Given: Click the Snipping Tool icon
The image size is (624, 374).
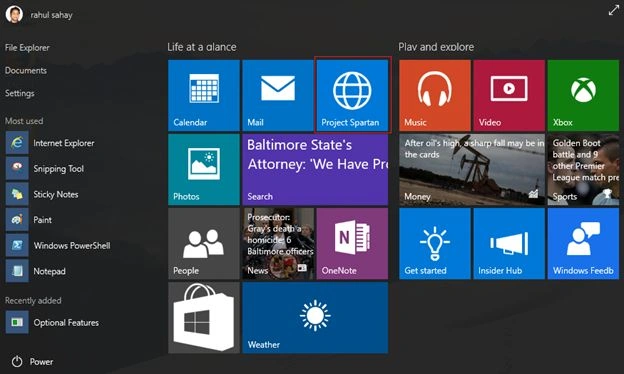Looking at the screenshot, I should pyautogui.click(x=17, y=168).
